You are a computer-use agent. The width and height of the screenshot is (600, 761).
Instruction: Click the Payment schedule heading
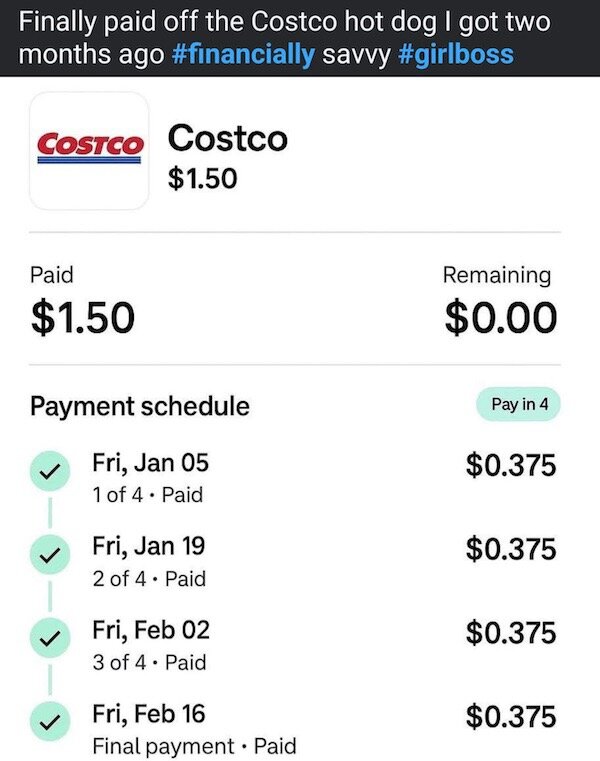click(139, 406)
